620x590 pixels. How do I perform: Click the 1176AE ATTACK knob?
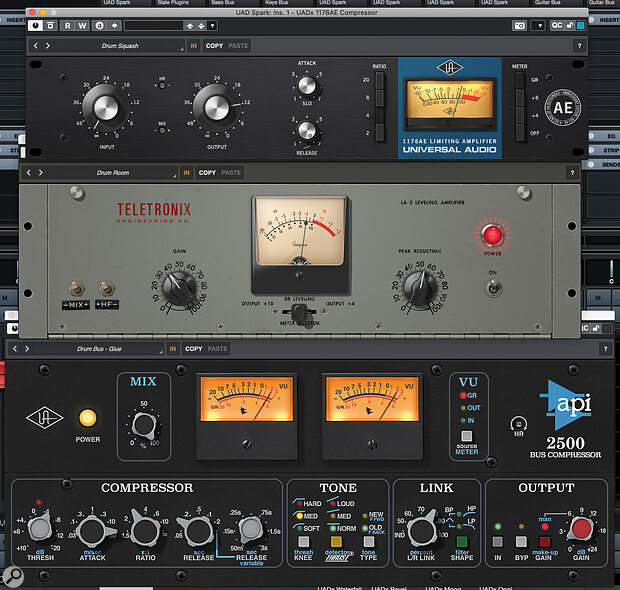tap(307, 85)
